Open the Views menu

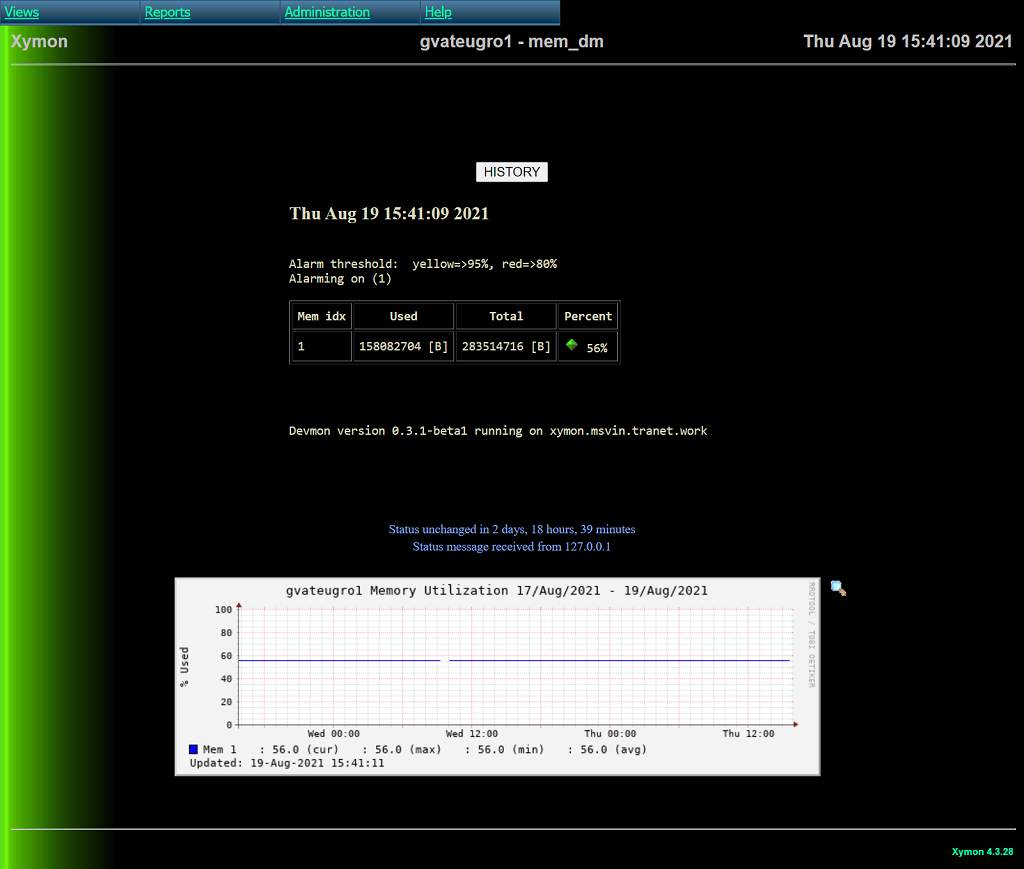(22, 12)
